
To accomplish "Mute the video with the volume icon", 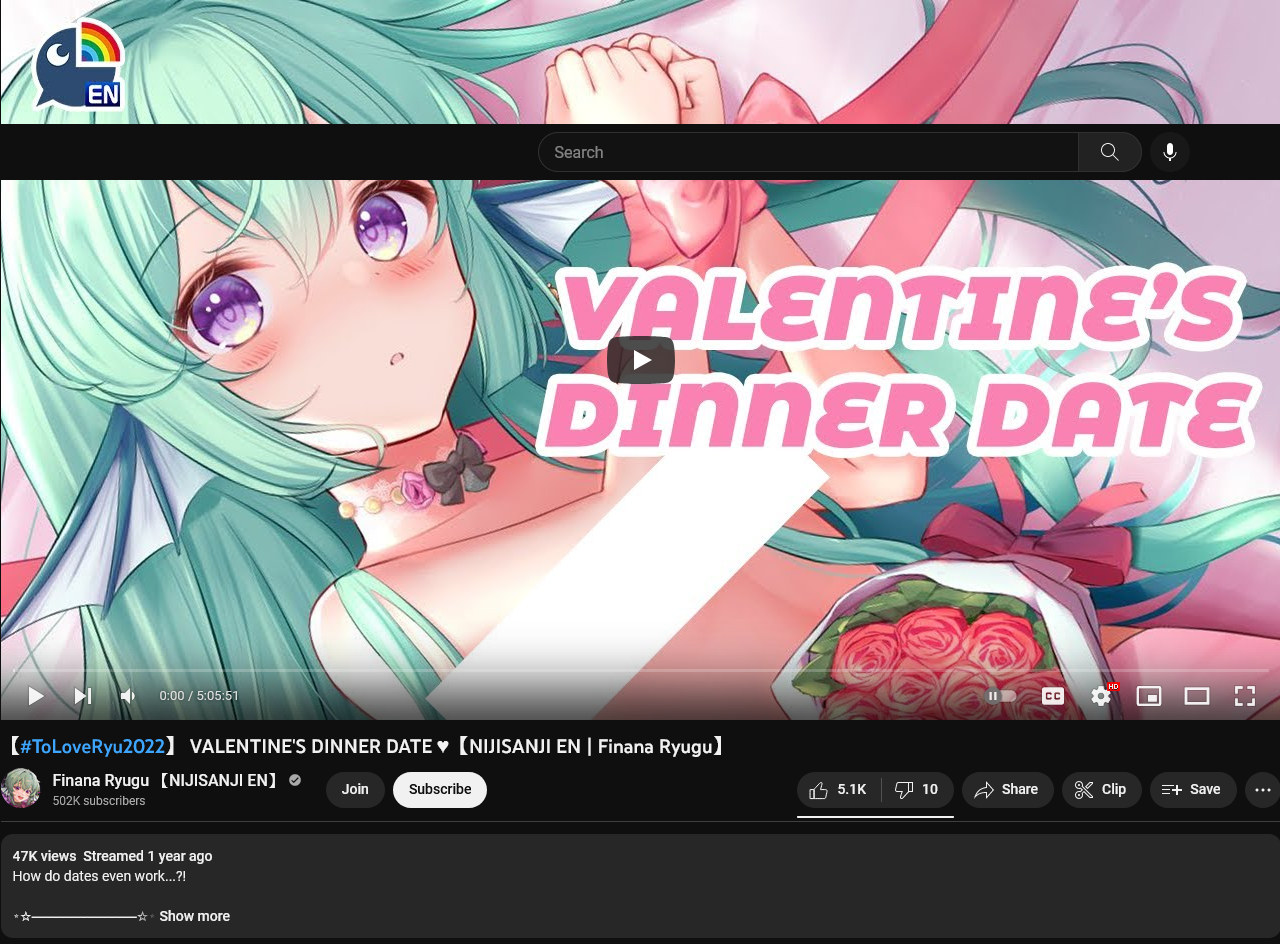I will tap(129, 696).
